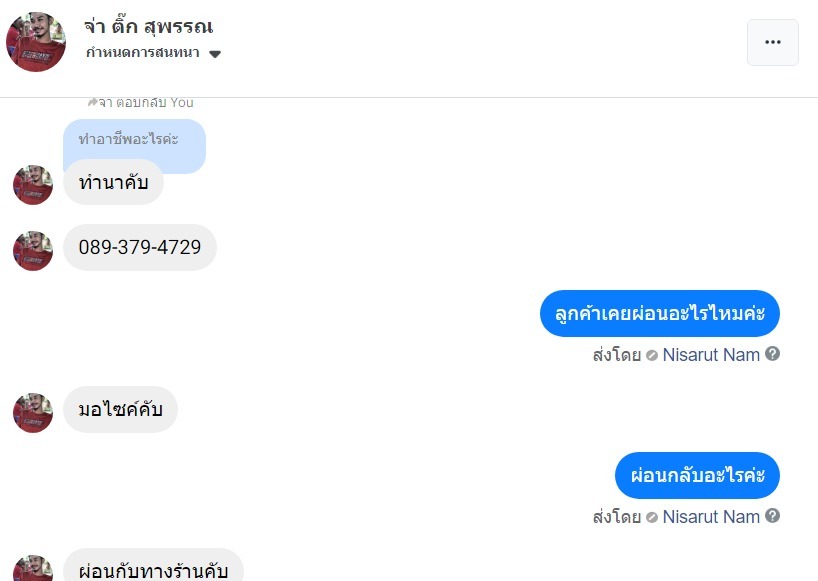Click help icon under ผ่อนกลับอะไรค่ะ message
The image size is (818, 581).
[772, 517]
